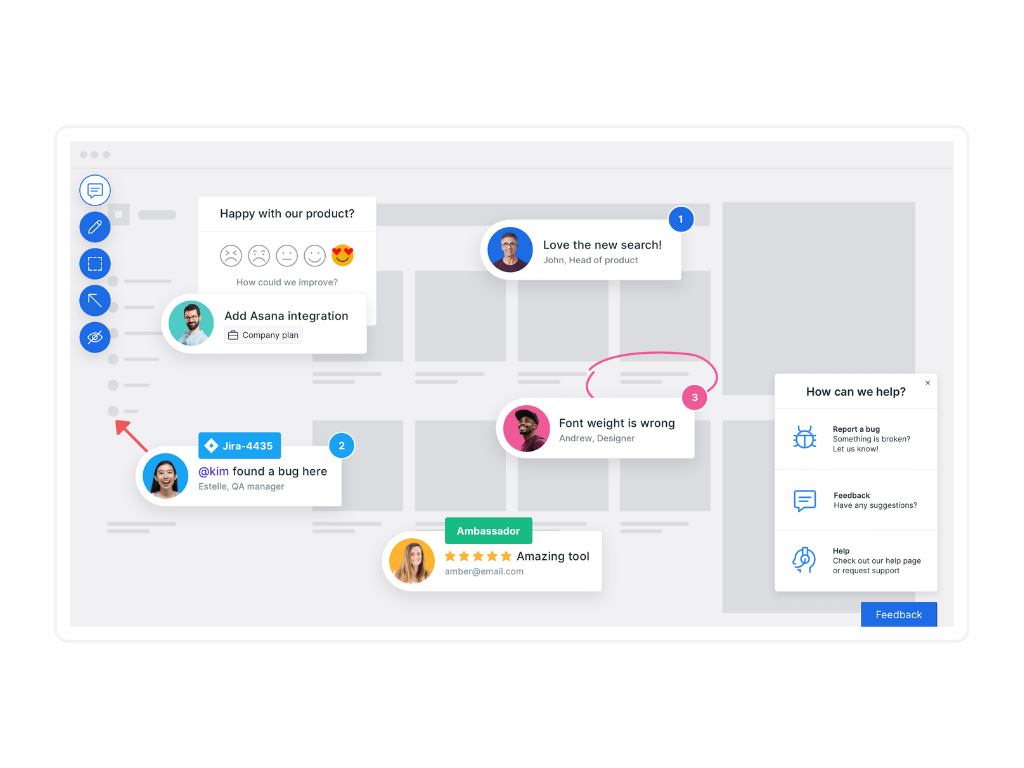Select the heart-eyes emoji rating
The height and width of the screenshot is (768, 1024).
point(342,255)
